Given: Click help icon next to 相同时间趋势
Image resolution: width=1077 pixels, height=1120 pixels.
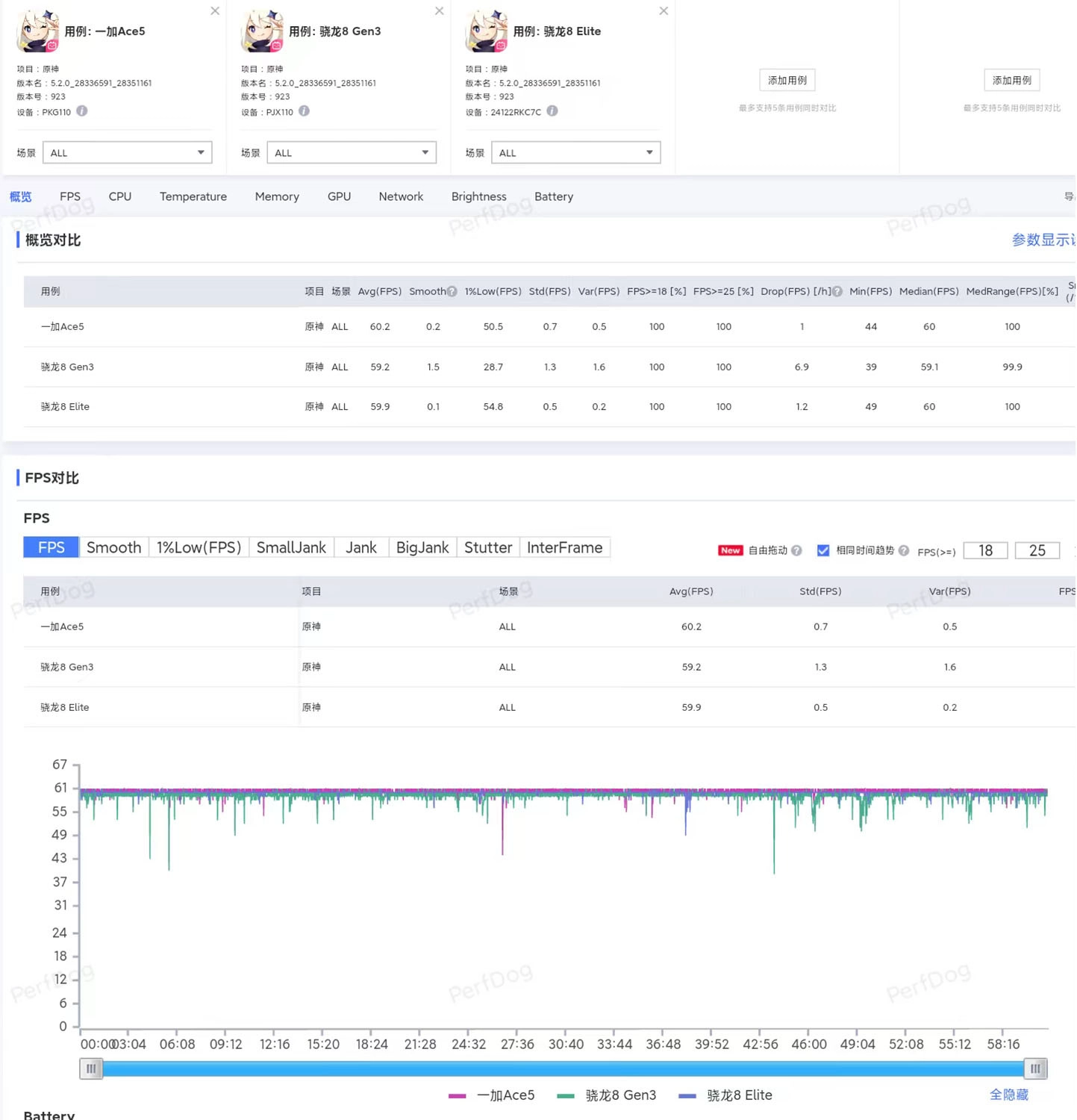Looking at the screenshot, I should [x=904, y=551].
